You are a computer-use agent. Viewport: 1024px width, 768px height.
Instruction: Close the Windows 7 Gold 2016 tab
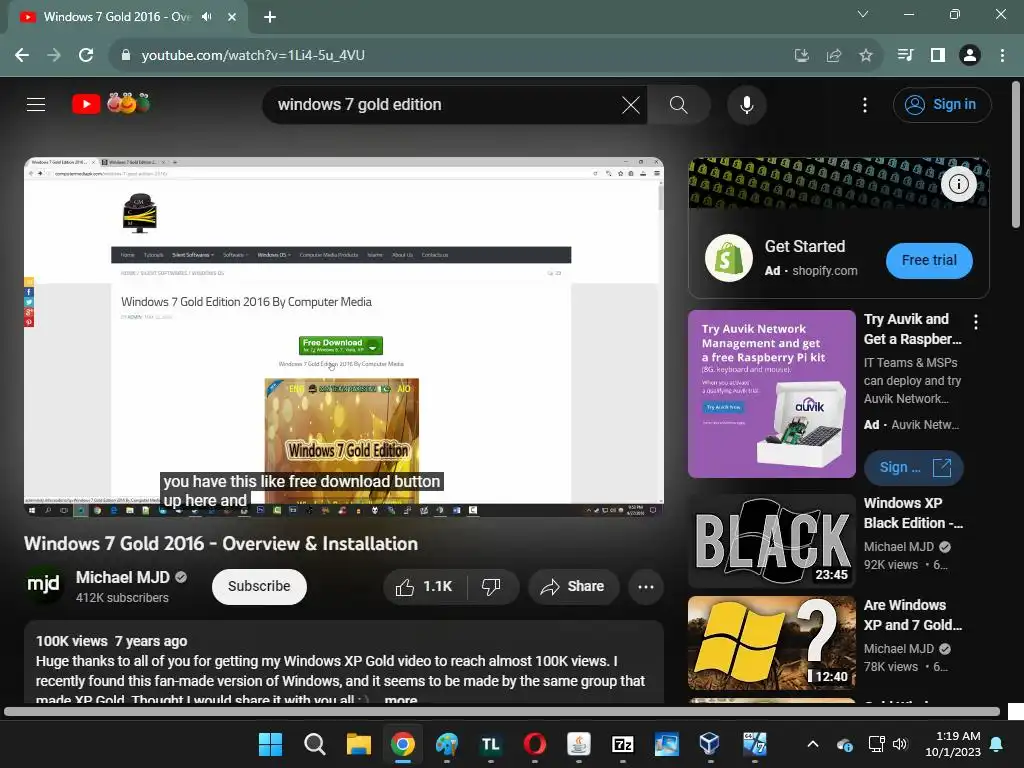pos(232,17)
